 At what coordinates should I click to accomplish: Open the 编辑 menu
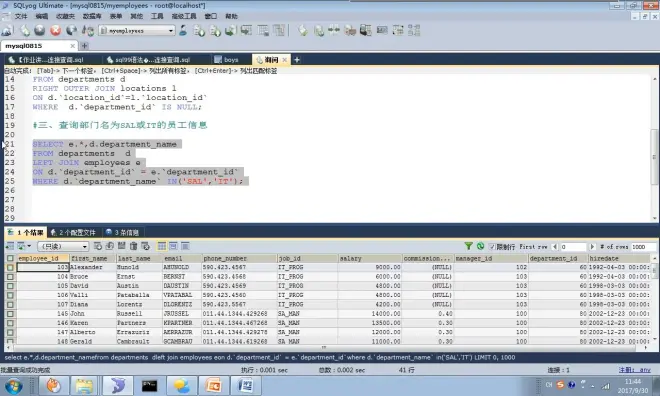pyautogui.click(x=42, y=16)
